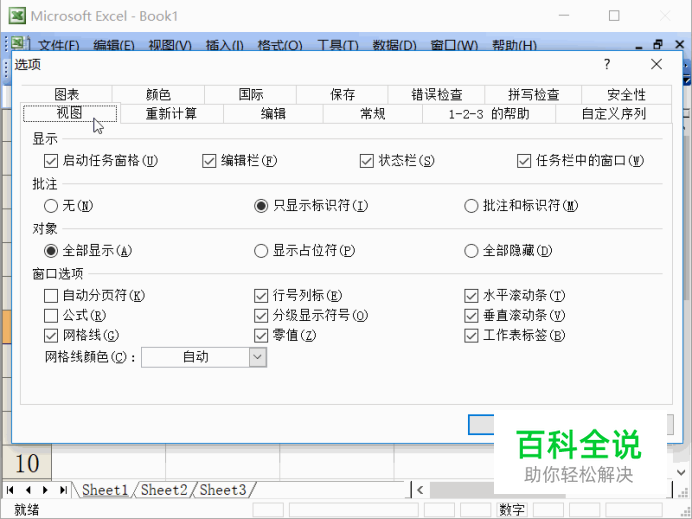
Task: Open 网格线颜色 dropdown arrow
Action: (258, 357)
